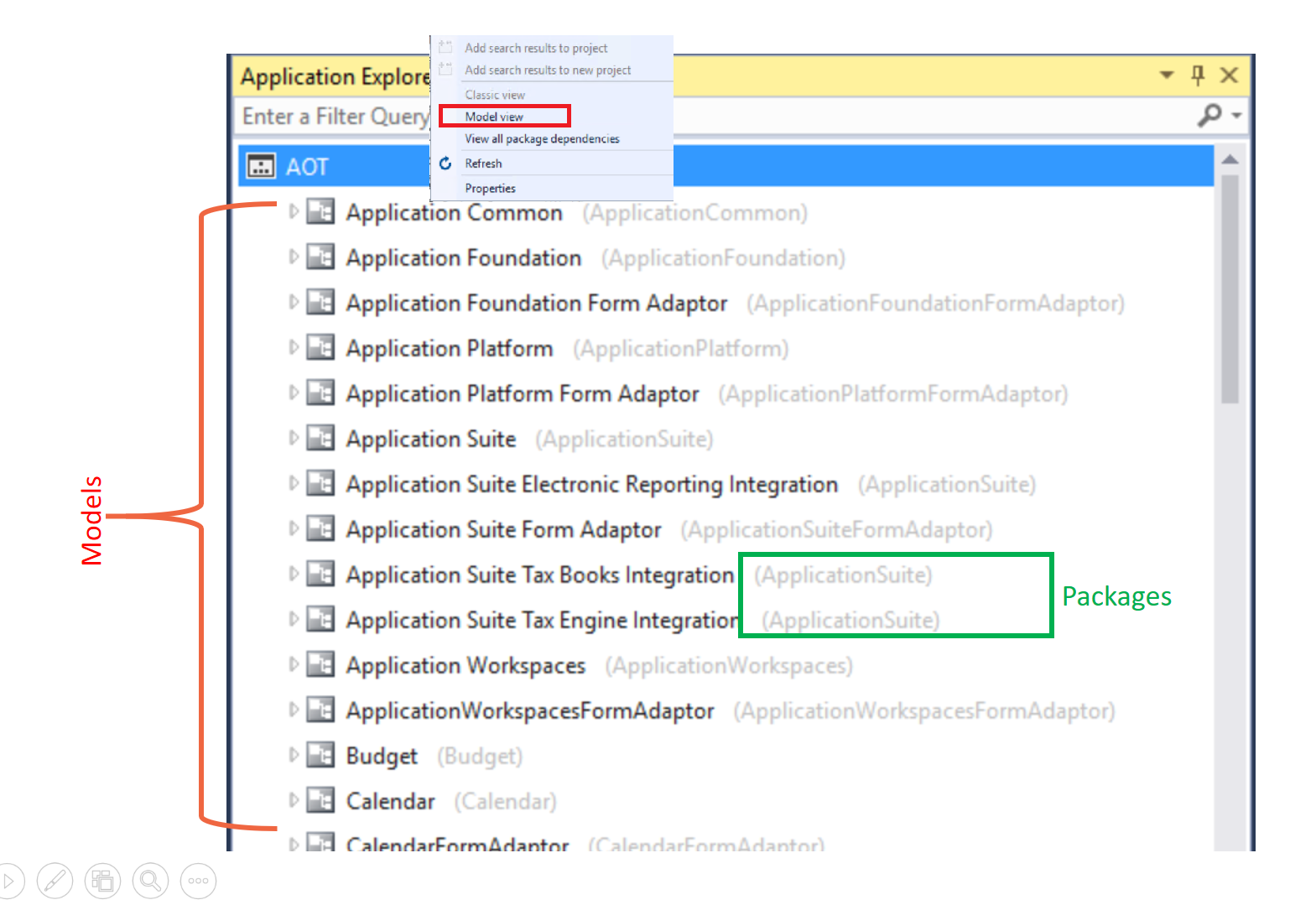Expand the Application Workspaces tree node
This screenshot has height=905, width=1316.
point(293,664)
